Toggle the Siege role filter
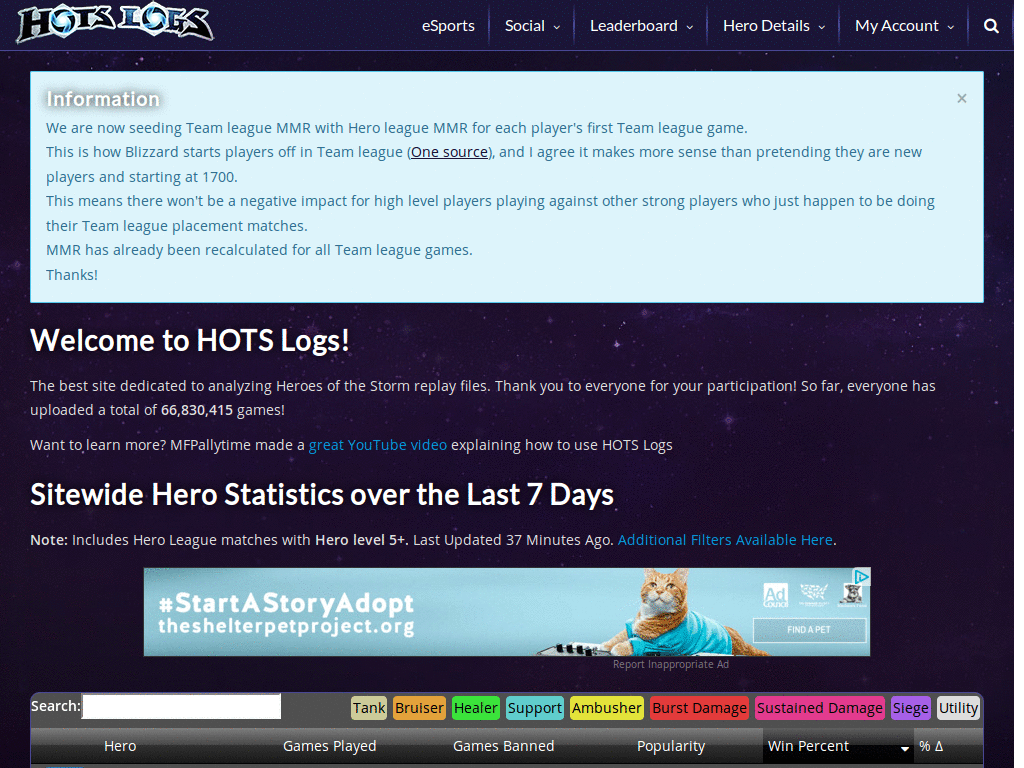Image resolution: width=1024 pixels, height=768 pixels. pyautogui.click(x=910, y=708)
